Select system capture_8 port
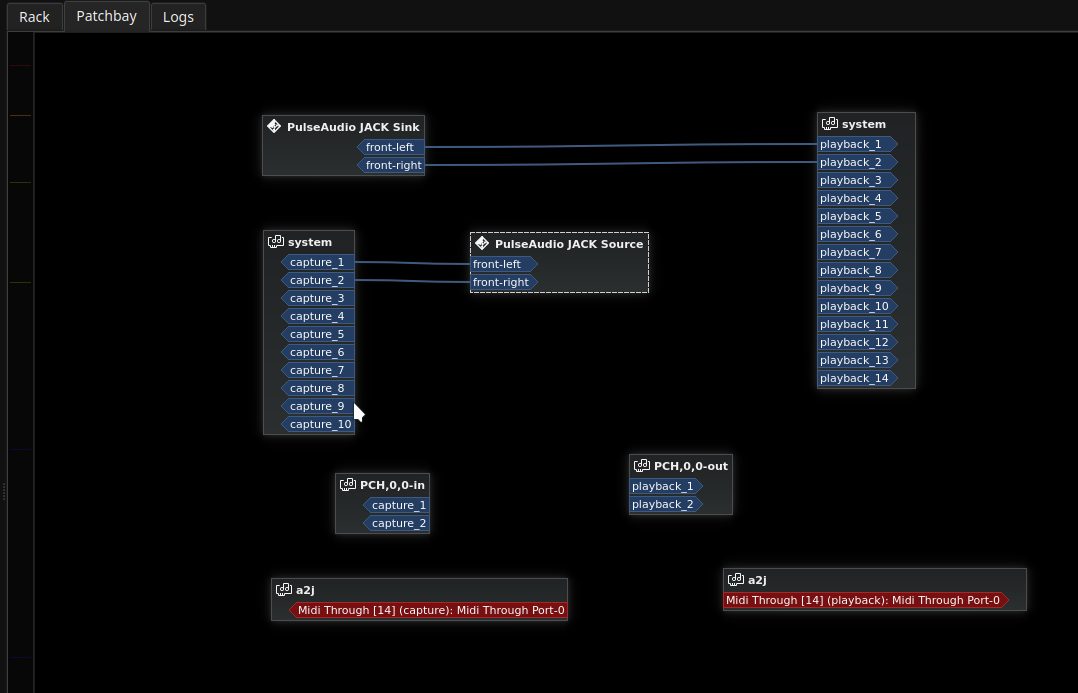 coord(318,388)
